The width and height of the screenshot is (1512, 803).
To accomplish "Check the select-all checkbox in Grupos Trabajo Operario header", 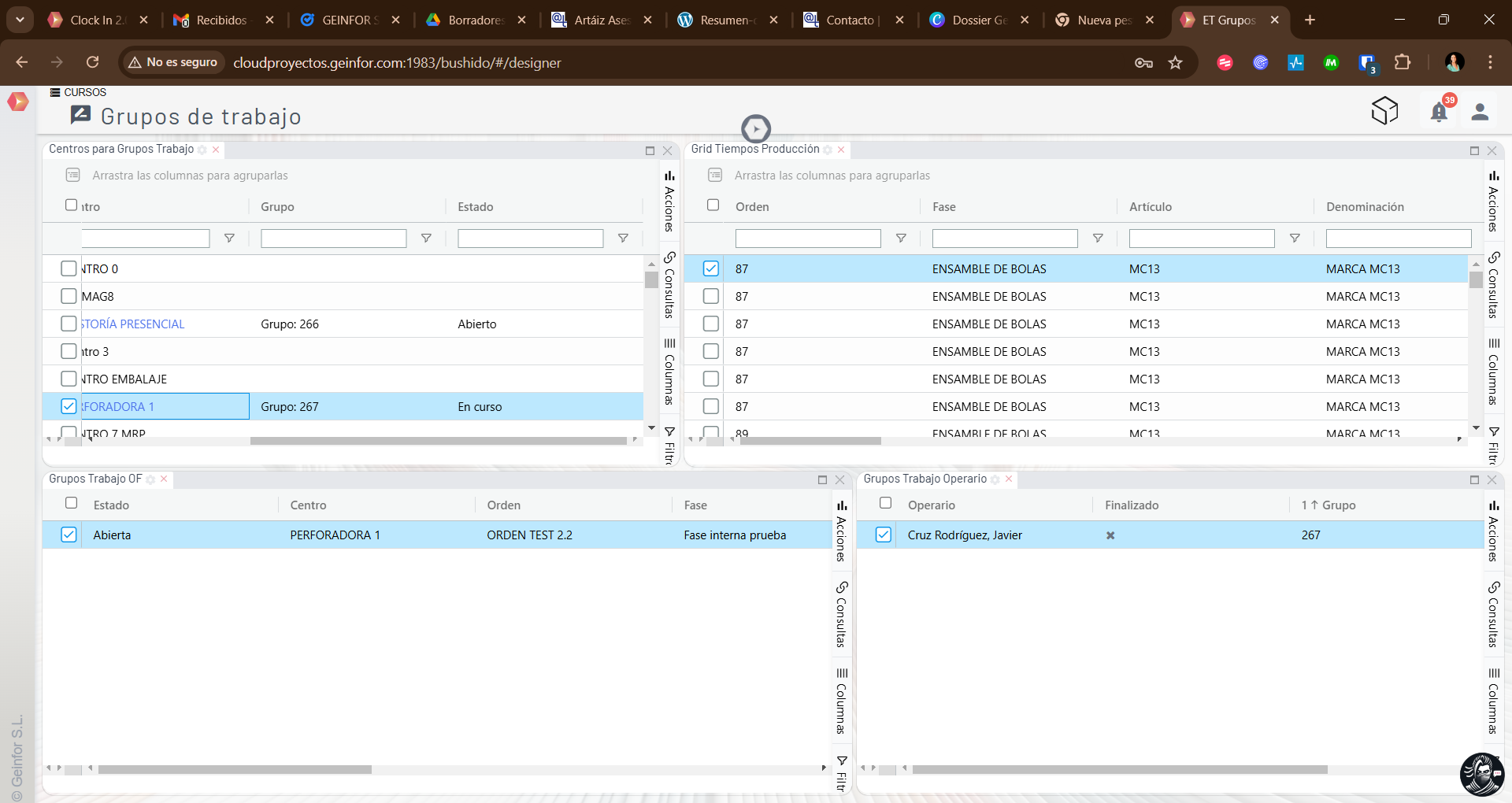I will tap(885, 503).
